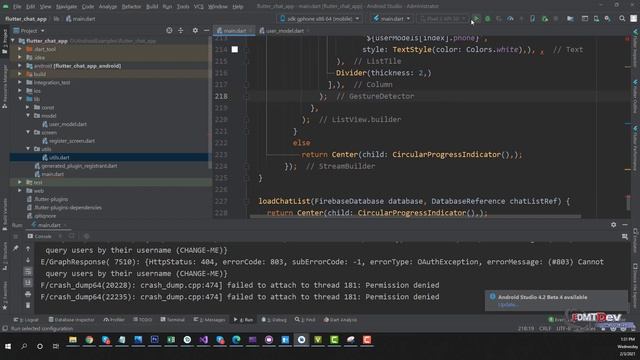
Task: Select register_screen.dart in project tree
Action: 69,141
